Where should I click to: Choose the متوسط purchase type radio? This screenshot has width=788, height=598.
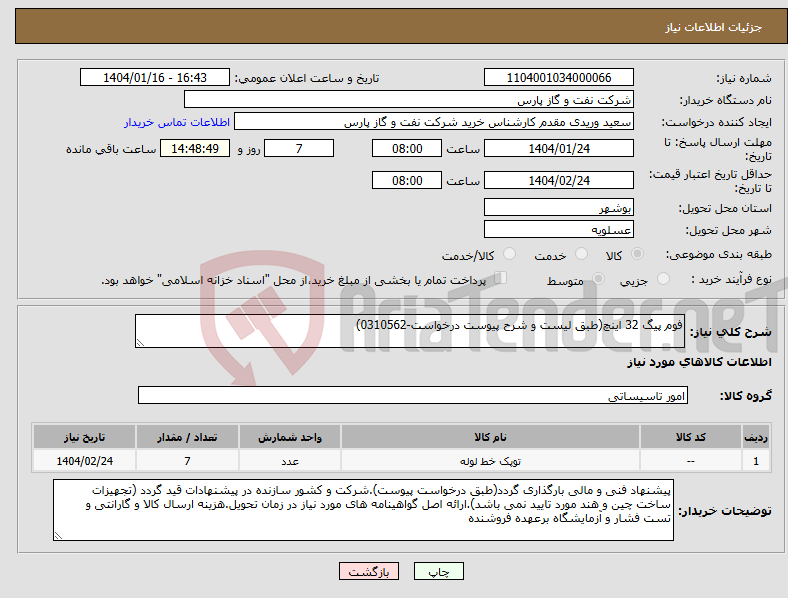point(599,279)
